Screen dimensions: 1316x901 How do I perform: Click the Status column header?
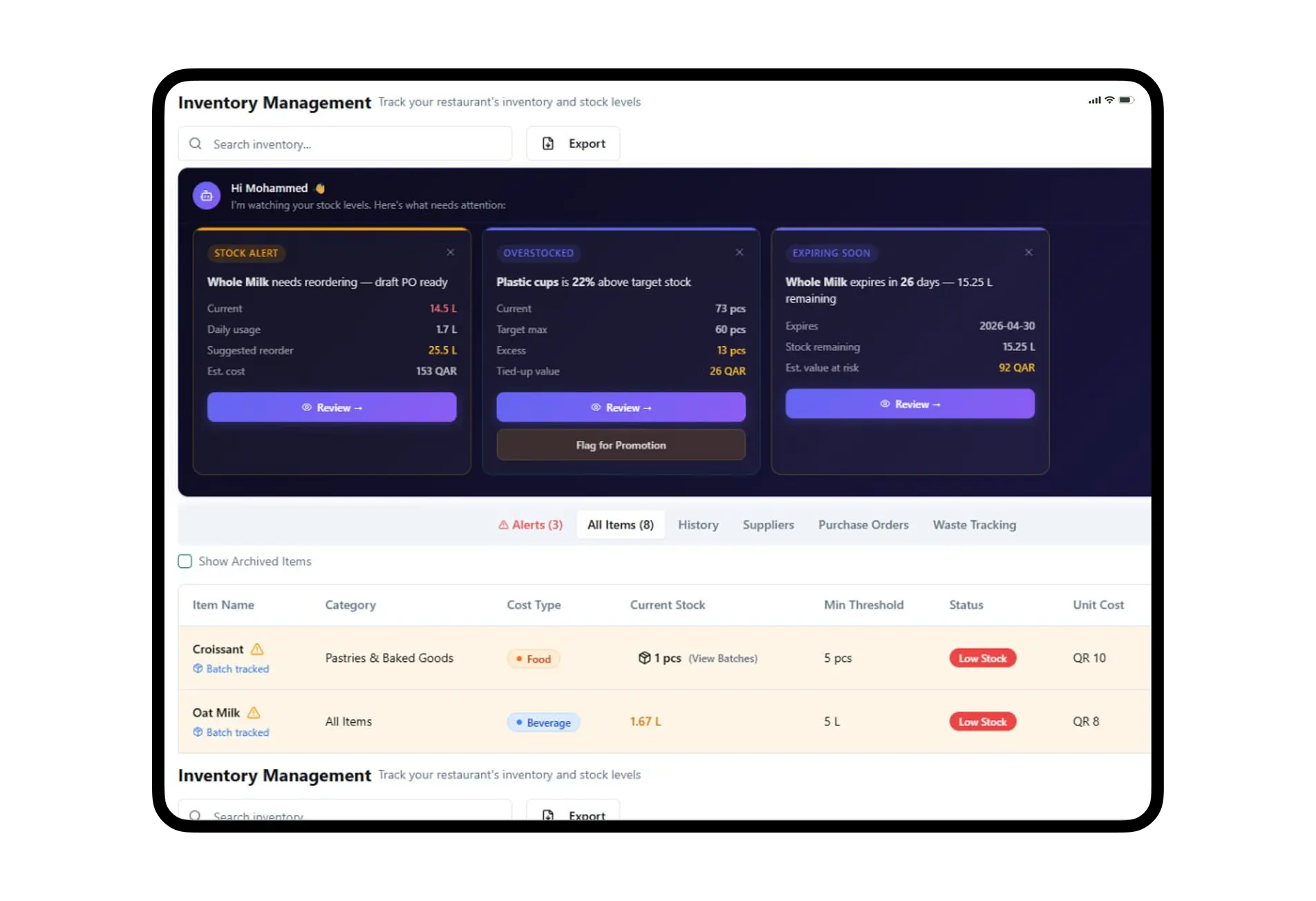point(966,605)
